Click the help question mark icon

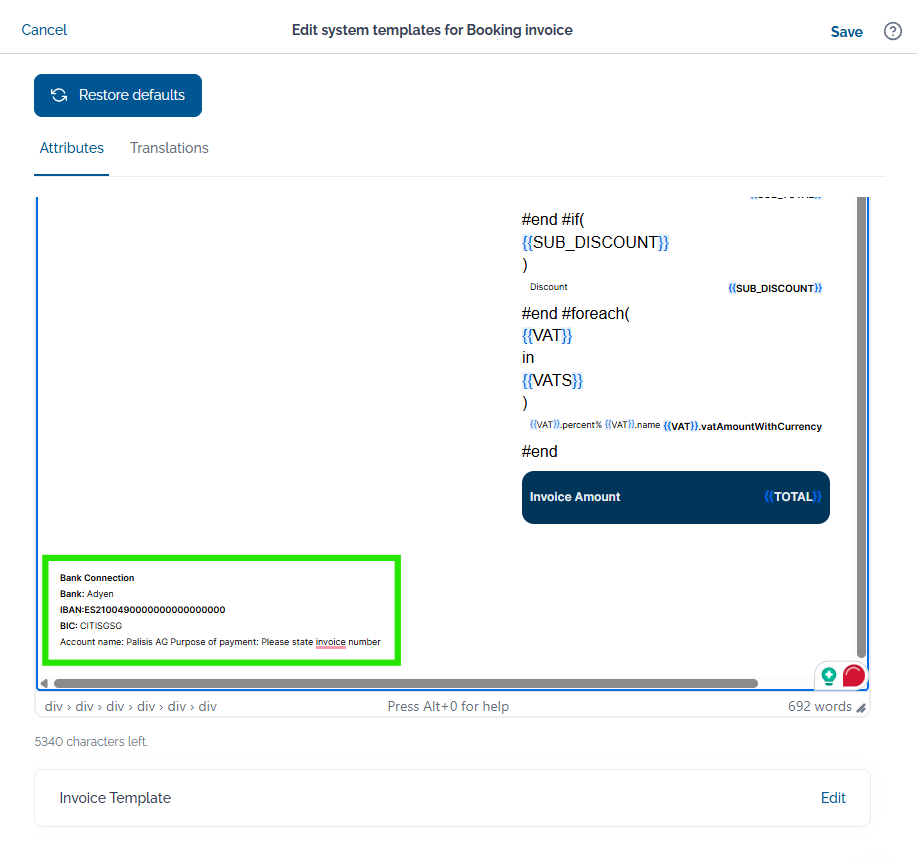pyautogui.click(x=892, y=31)
